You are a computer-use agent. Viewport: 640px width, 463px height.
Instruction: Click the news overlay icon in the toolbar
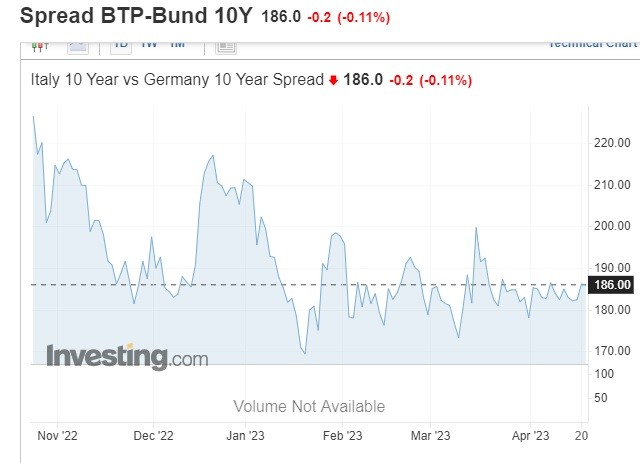point(226,45)
